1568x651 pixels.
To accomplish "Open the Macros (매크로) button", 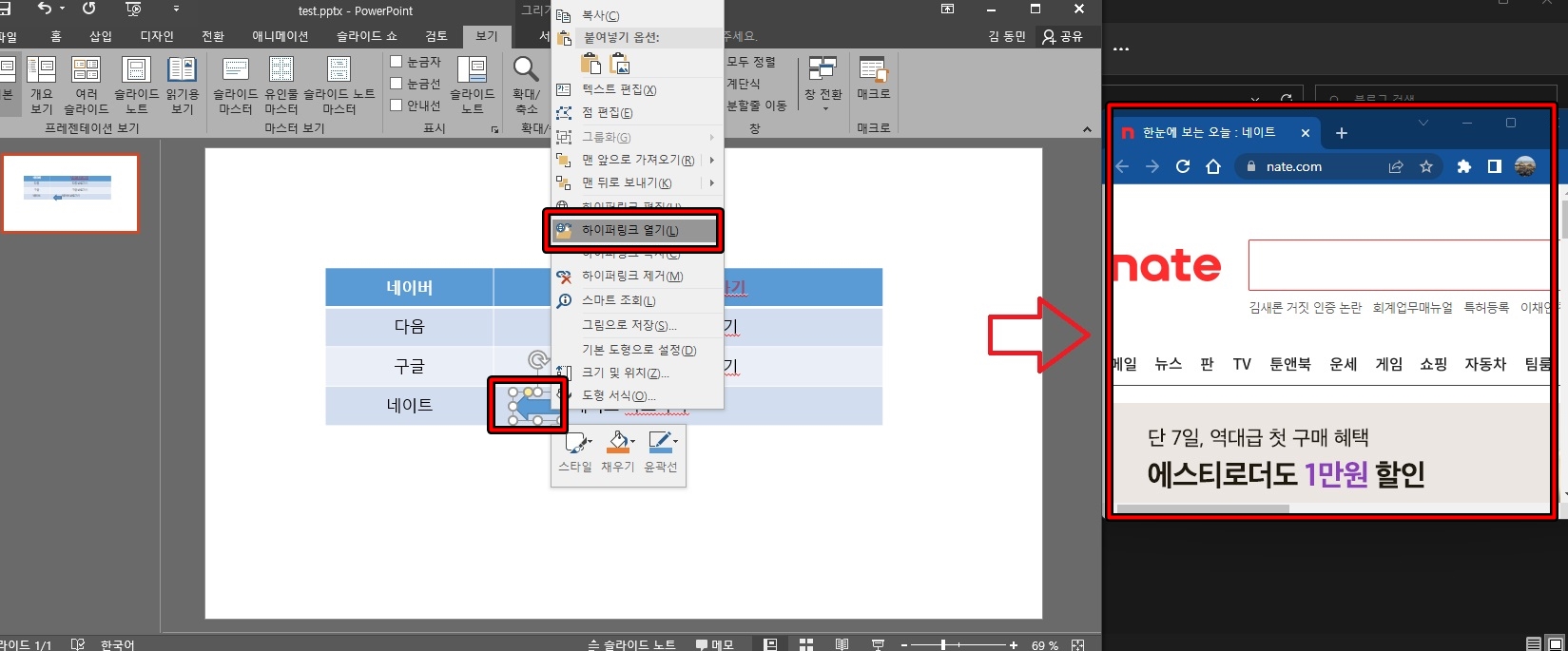I will click(873, 80).
